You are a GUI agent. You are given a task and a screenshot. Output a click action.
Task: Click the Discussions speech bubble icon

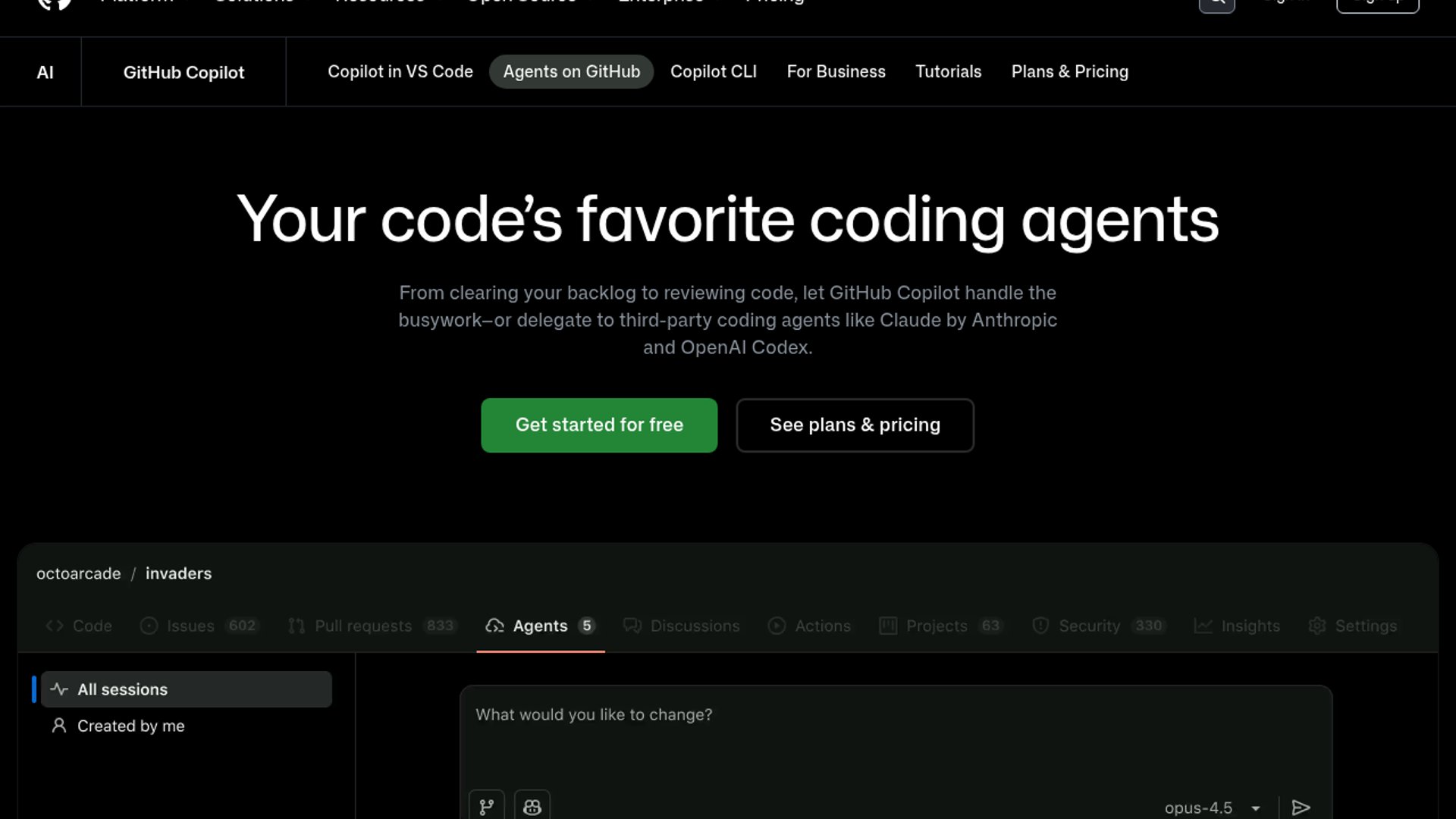pyautogui.click(x=632, y=626)
